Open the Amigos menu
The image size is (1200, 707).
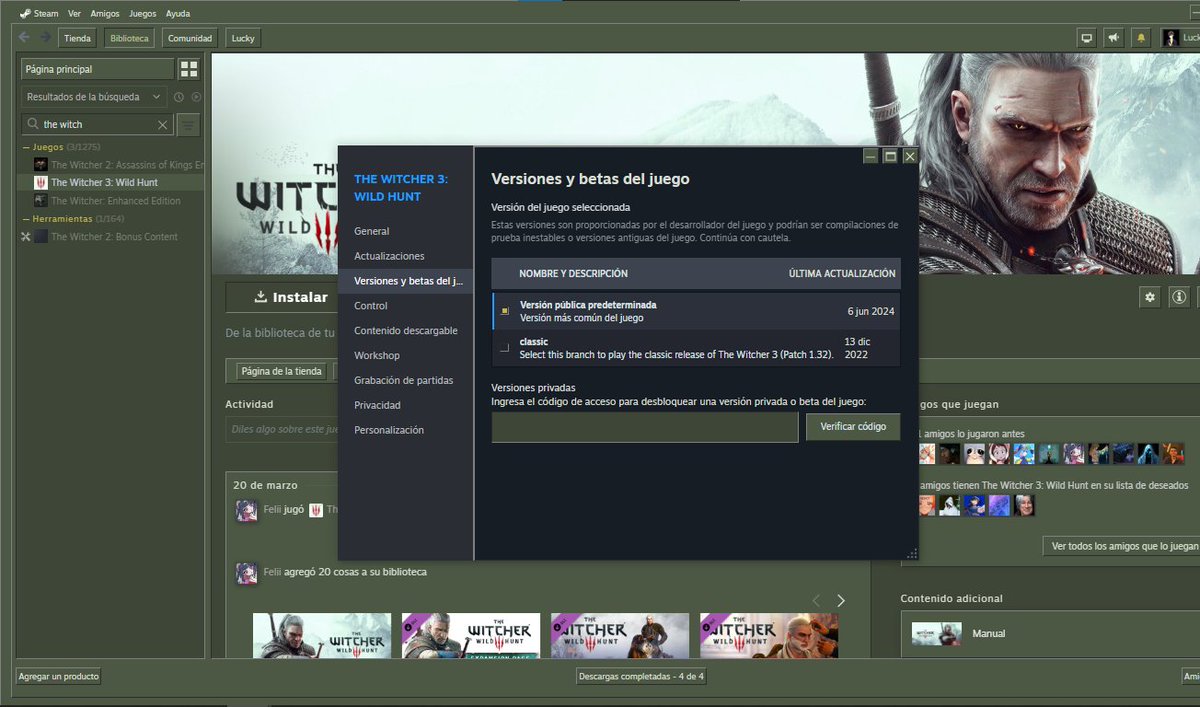[105, 14]
